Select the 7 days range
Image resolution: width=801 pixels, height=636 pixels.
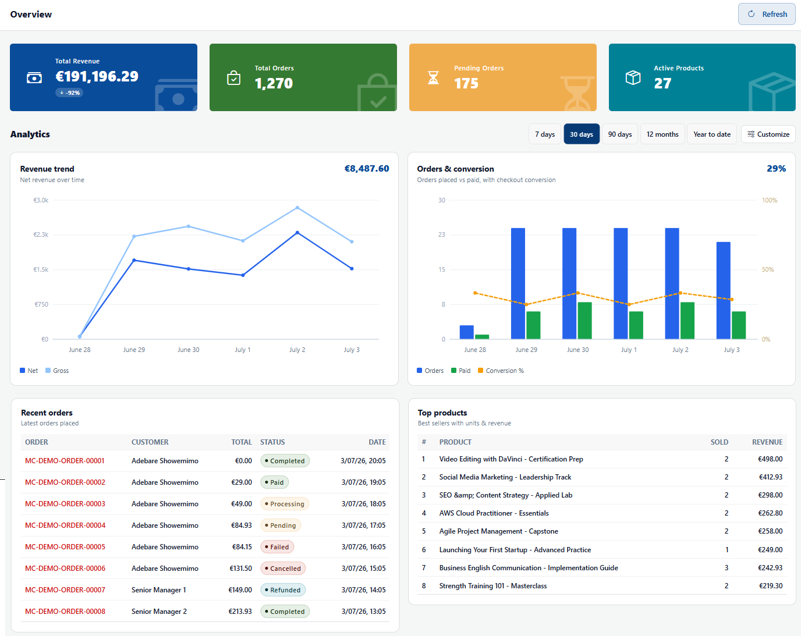click(x=545, y=134)
